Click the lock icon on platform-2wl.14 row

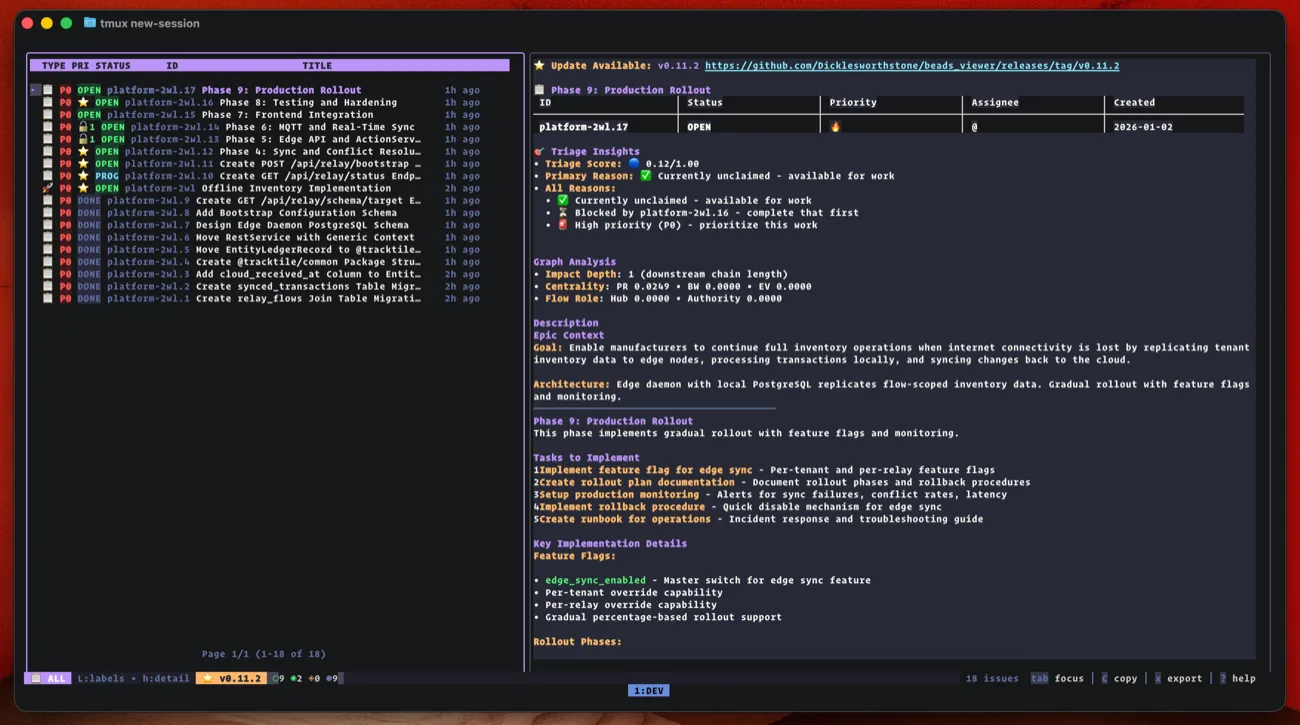pos(84,127)
